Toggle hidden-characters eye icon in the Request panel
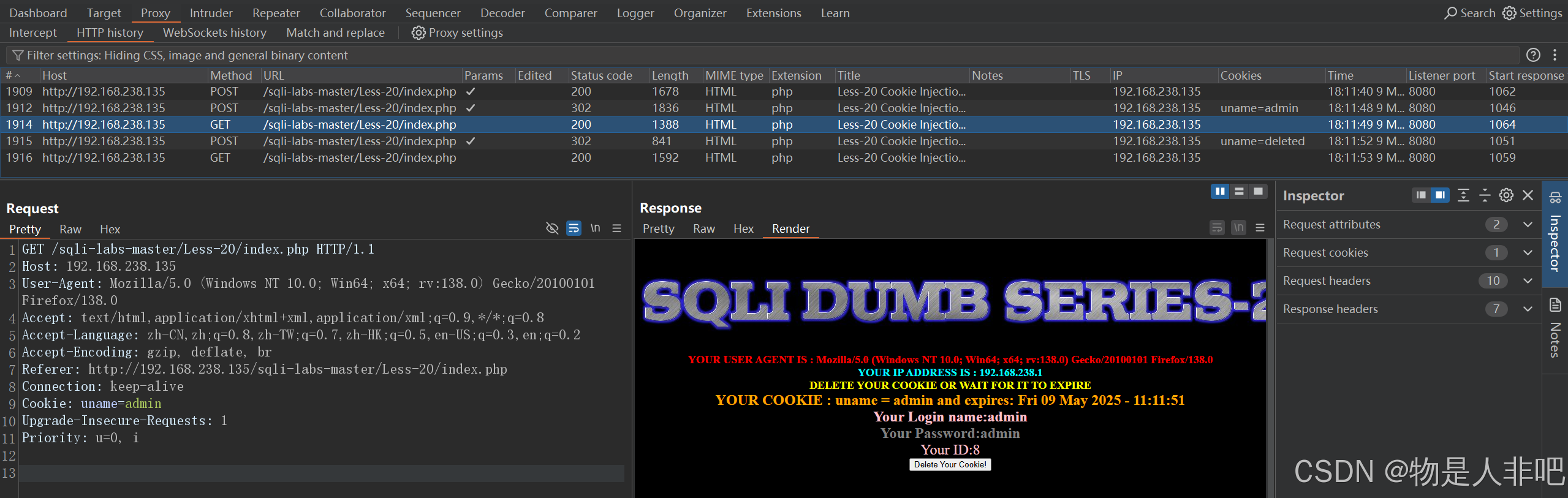This screenshot has height=498, width=1568. tap(552, 228)
